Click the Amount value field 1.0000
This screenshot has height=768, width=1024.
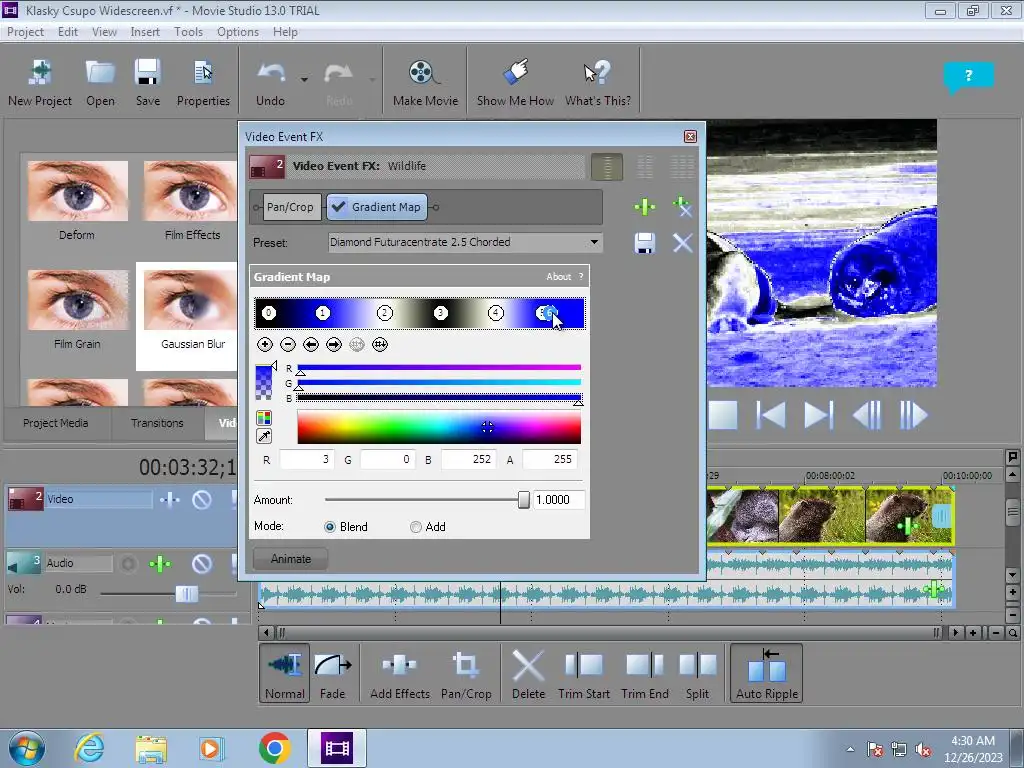pyautogui.click(x=559, y=500)
